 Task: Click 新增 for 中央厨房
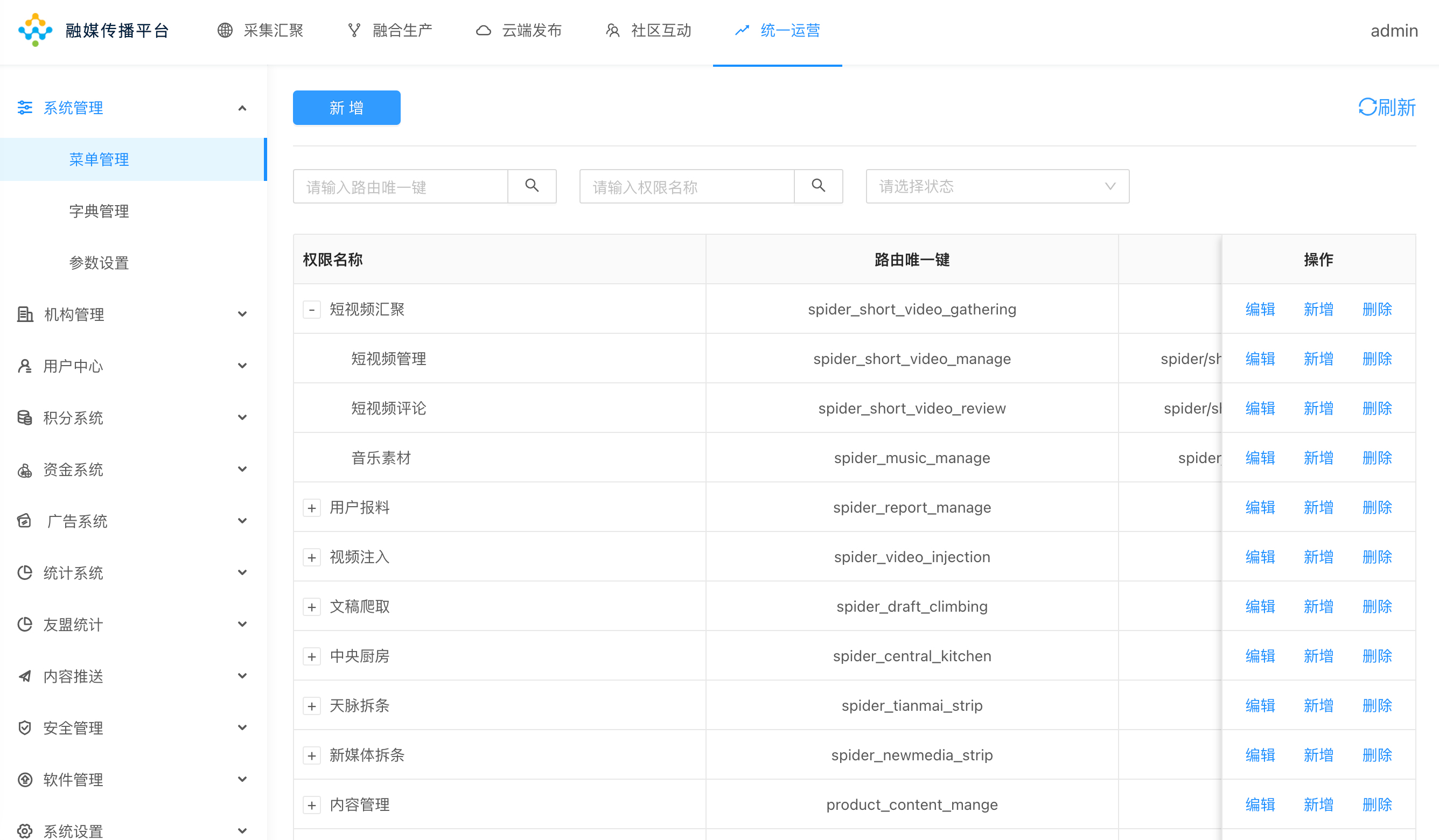[1318, 656]
